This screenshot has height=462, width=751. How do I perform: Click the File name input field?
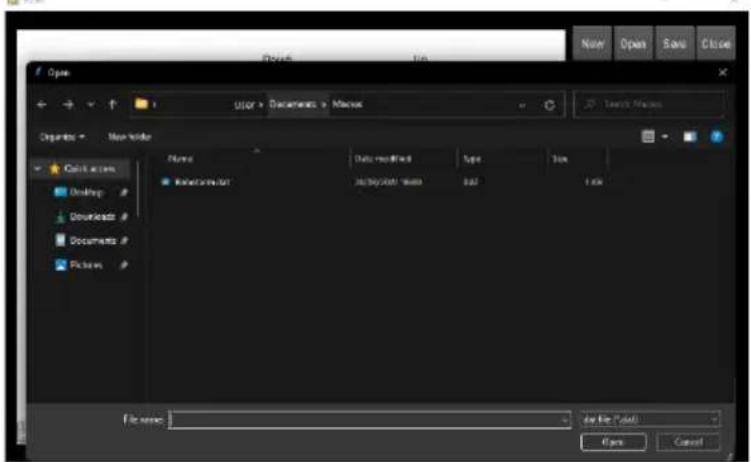pos(365,419)
